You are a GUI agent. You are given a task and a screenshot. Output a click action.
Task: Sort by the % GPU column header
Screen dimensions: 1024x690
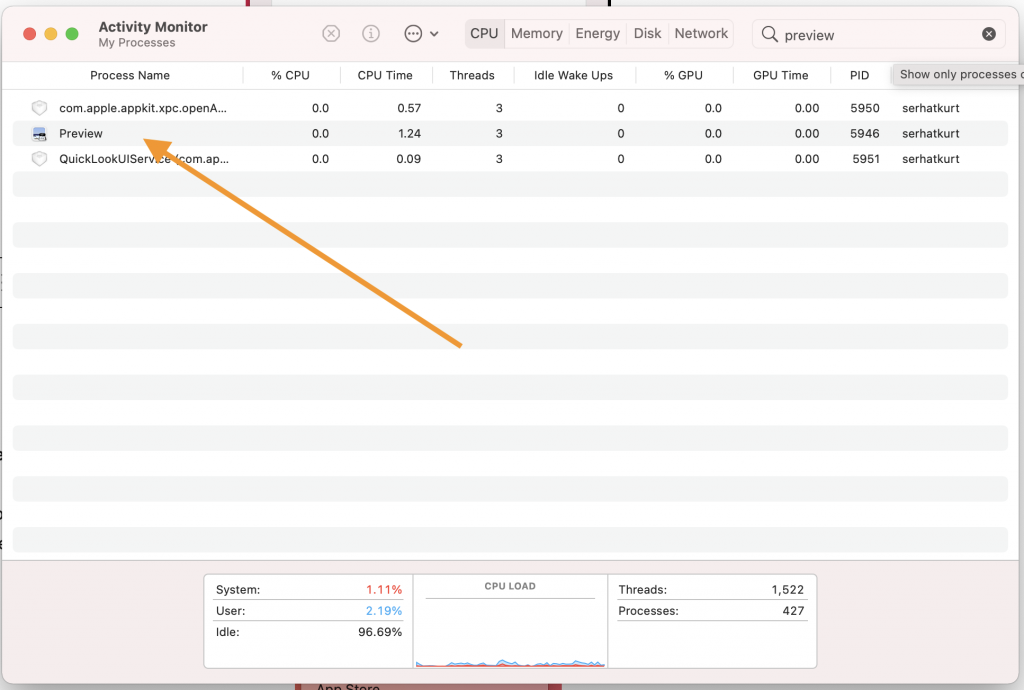click(683, 75)
